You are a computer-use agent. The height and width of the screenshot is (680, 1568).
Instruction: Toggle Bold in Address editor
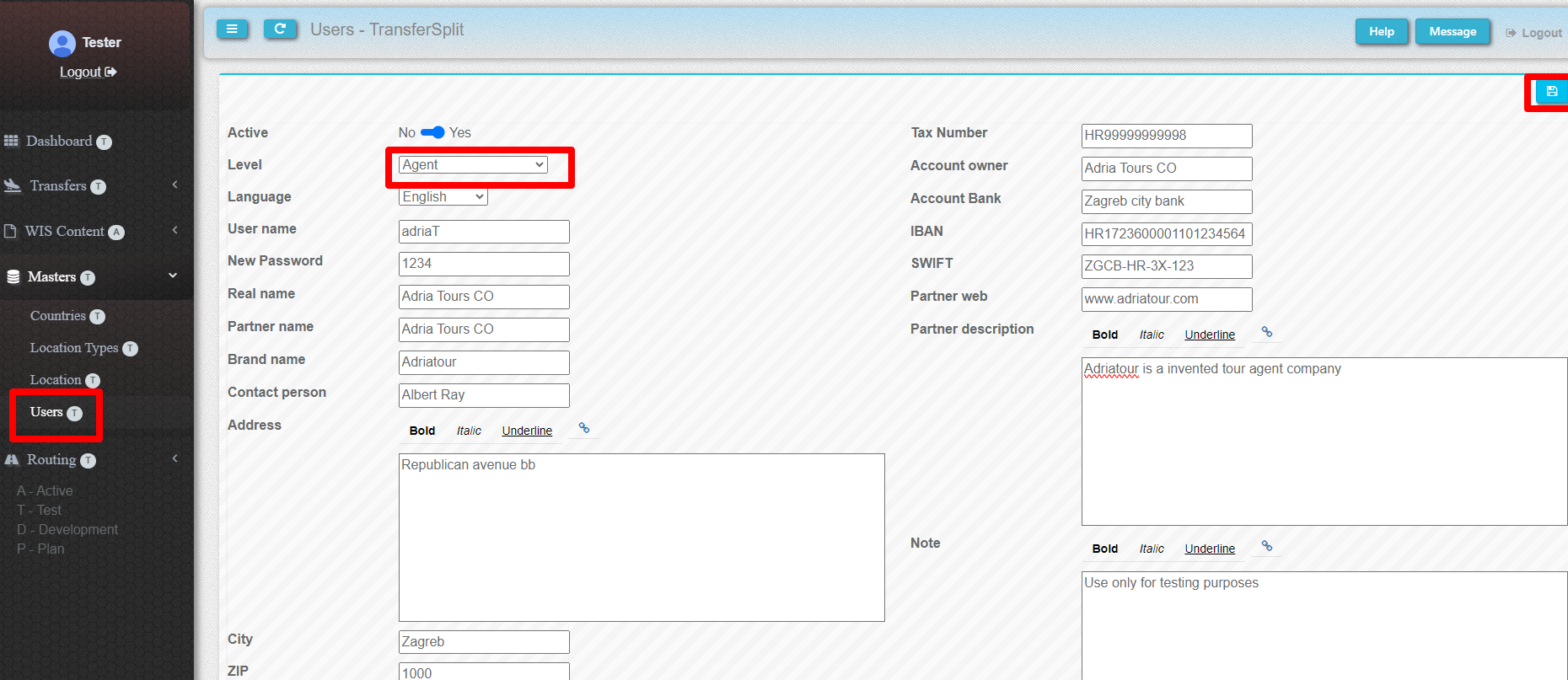click(422, 431)
